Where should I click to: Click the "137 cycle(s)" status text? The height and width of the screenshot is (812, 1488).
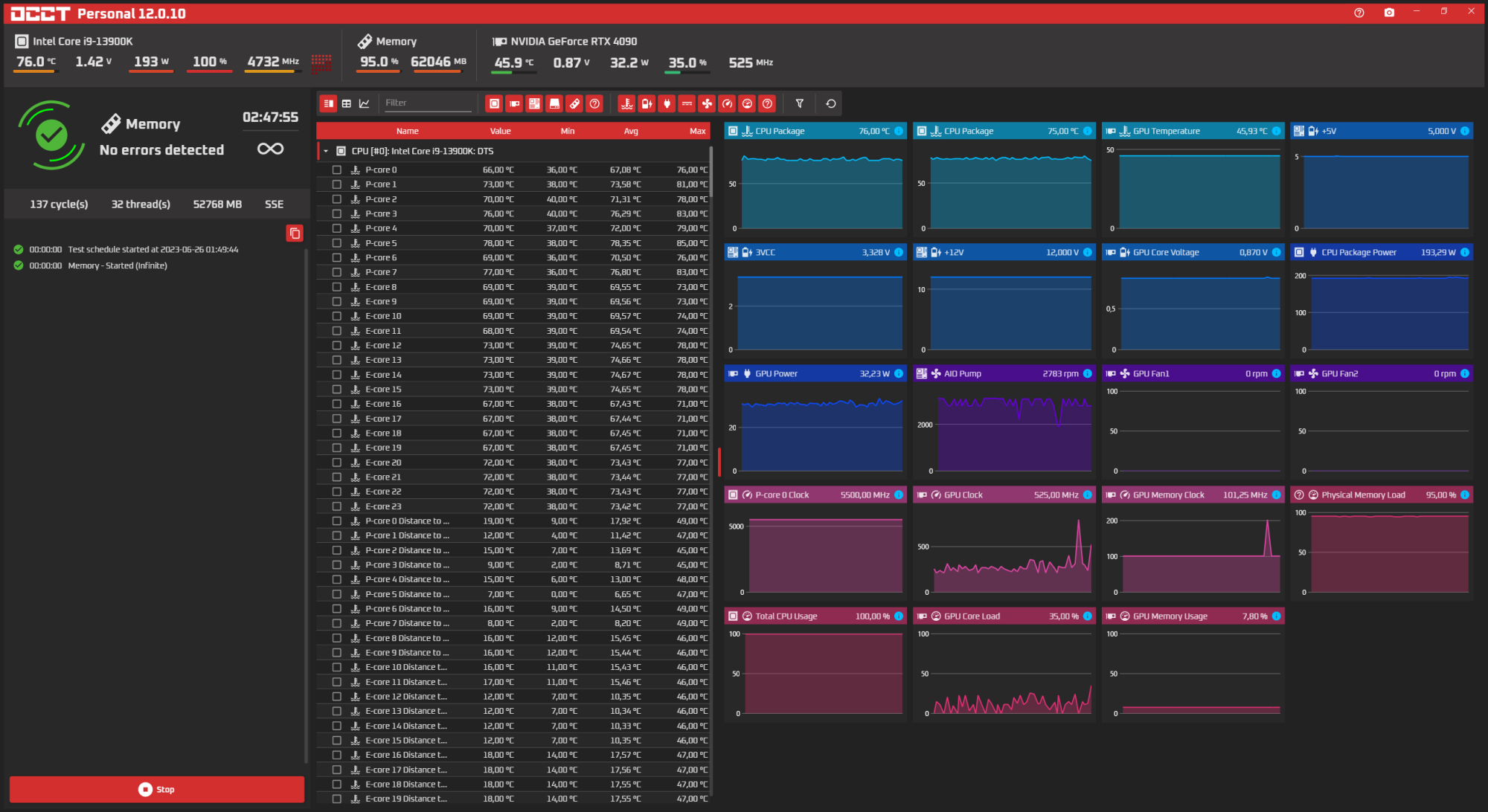59,204
